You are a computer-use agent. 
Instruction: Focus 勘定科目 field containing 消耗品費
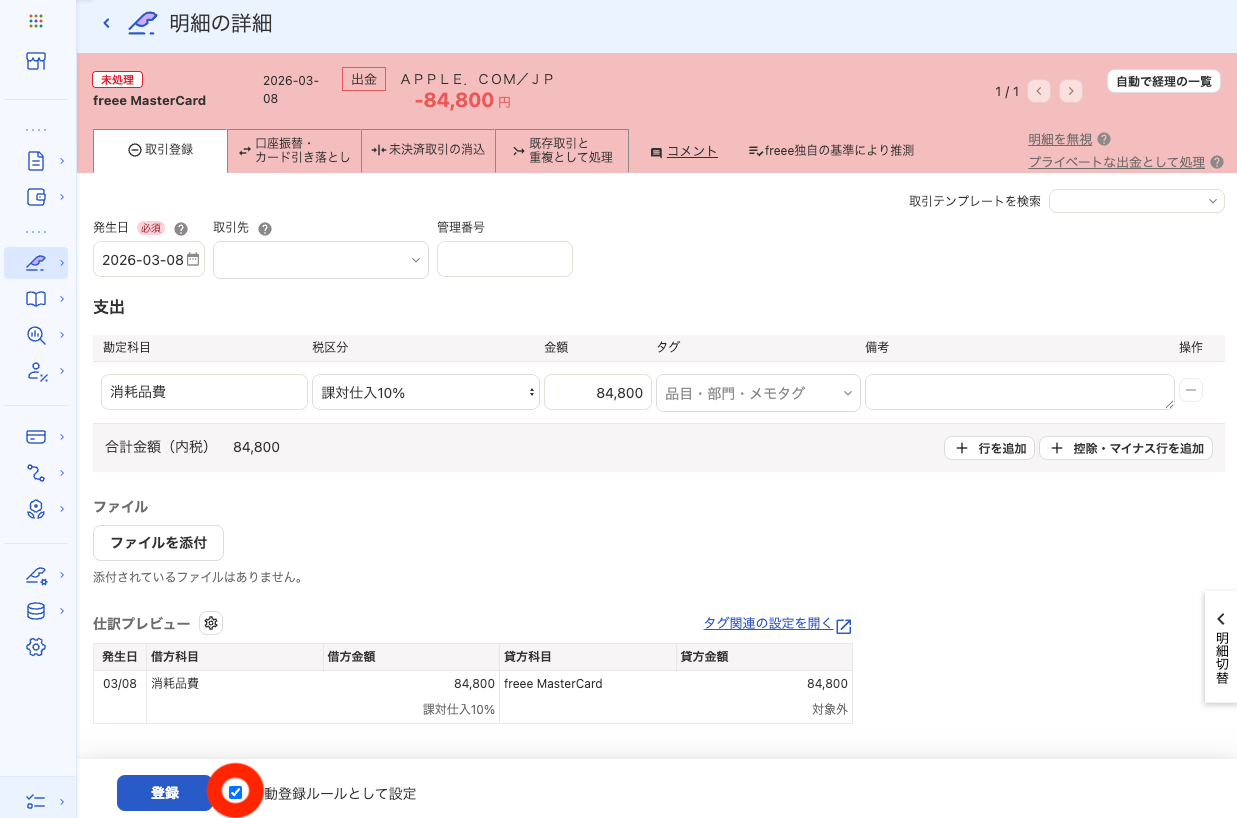(204, 392)
